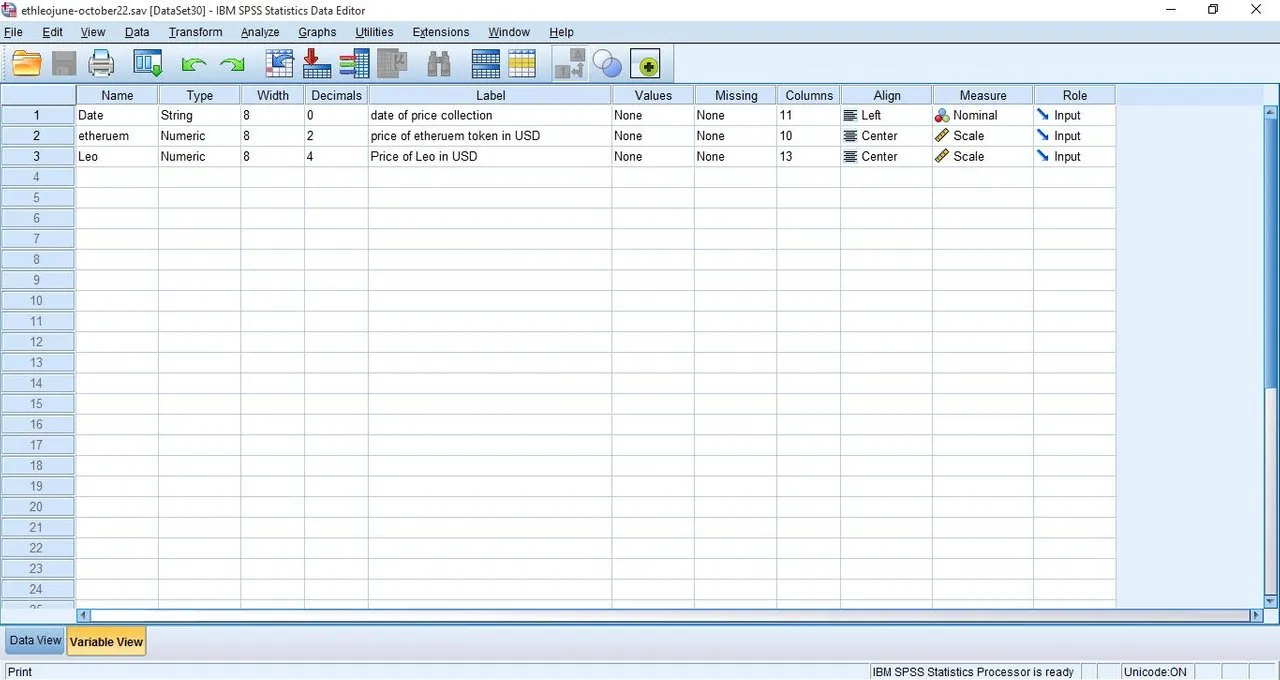Click 'Price of Leo in USD' label cell
This screenshot has height=680, width=1280.
tap(490, 157)
